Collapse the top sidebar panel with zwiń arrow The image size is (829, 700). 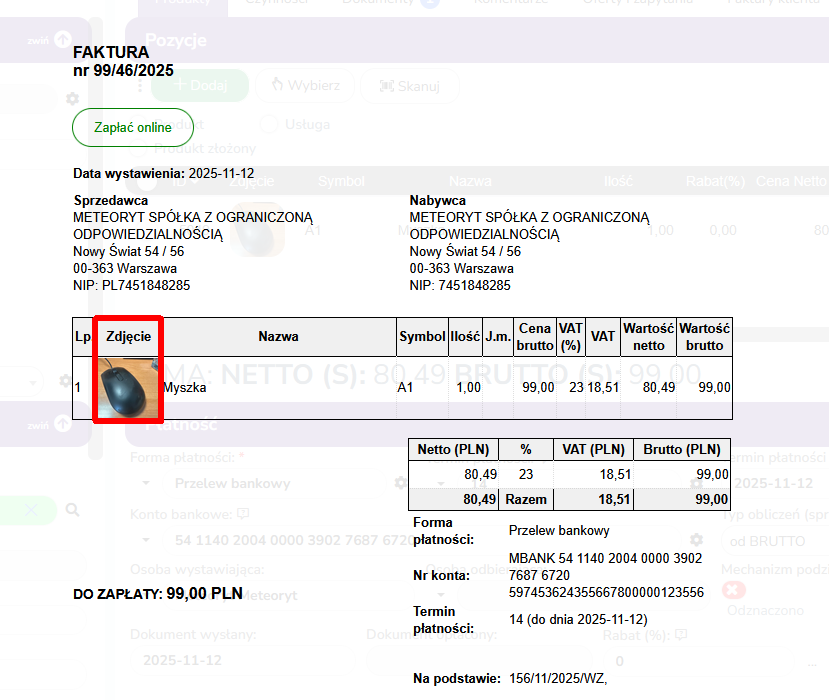(62, 41)
